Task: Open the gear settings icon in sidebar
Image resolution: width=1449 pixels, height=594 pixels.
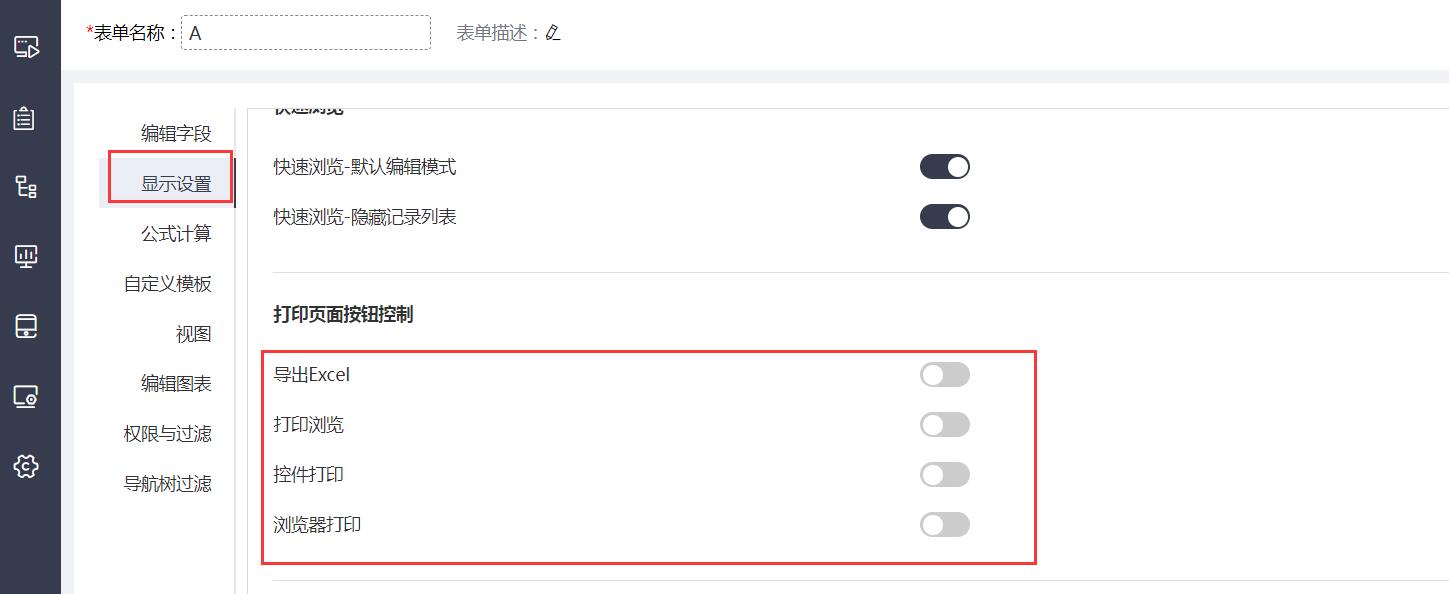Action: click(x=26, y=466)
